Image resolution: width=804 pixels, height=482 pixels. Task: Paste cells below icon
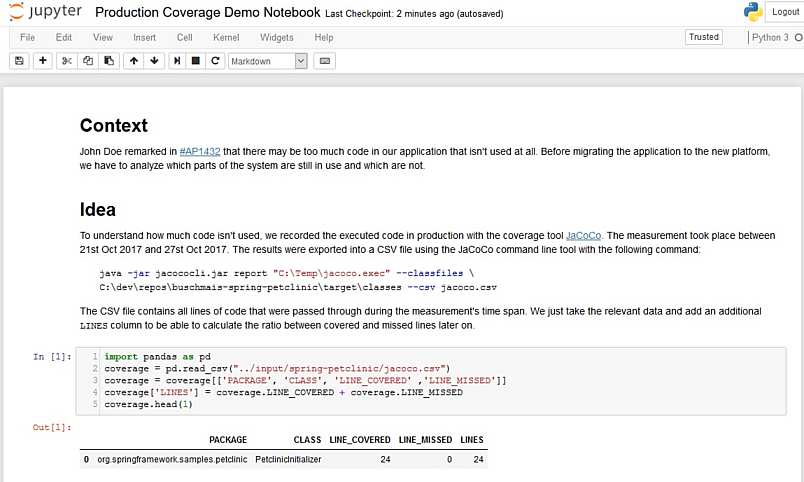click(x=109, y=61)
